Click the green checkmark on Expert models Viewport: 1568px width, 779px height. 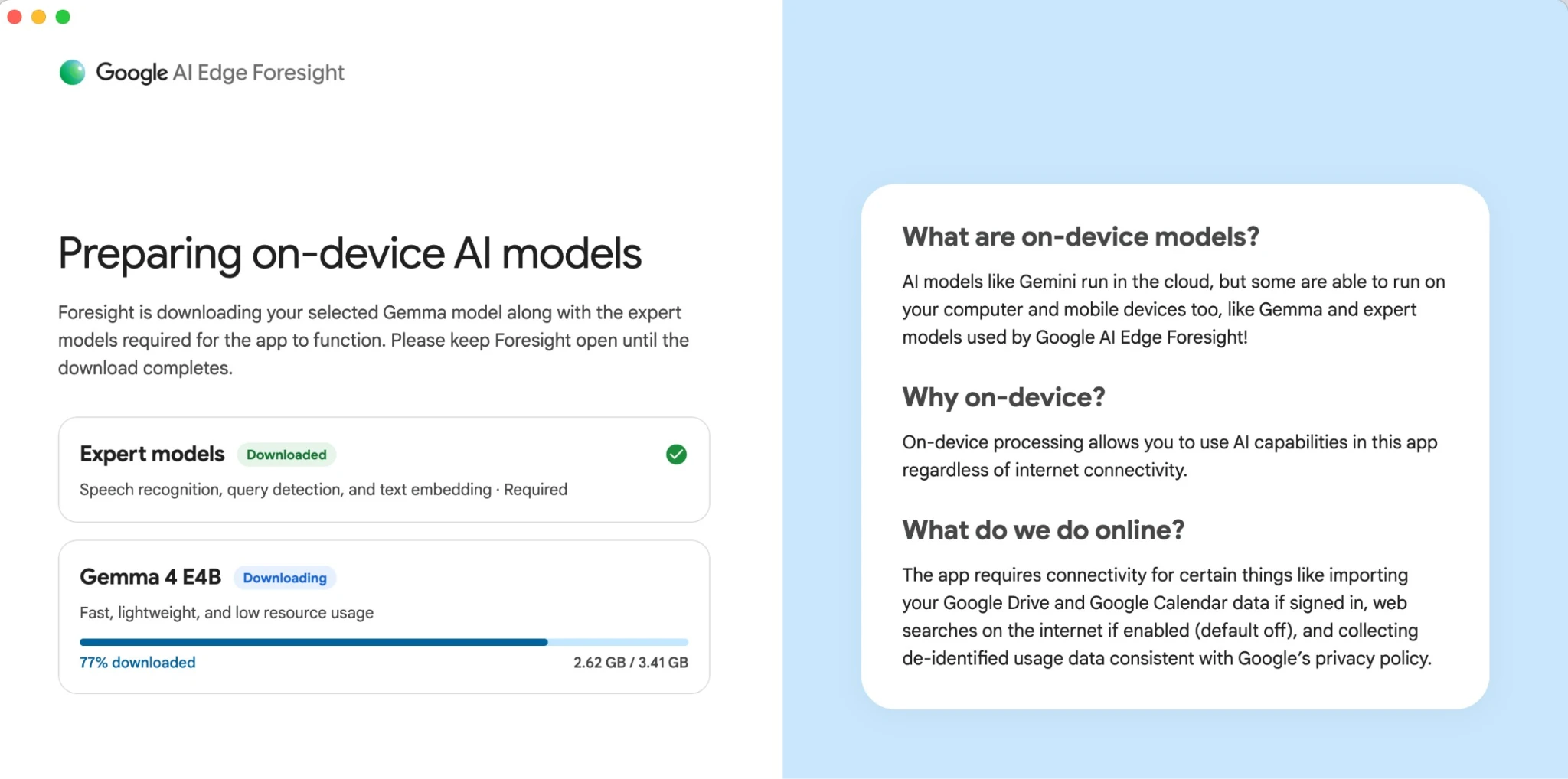point(676,455)
